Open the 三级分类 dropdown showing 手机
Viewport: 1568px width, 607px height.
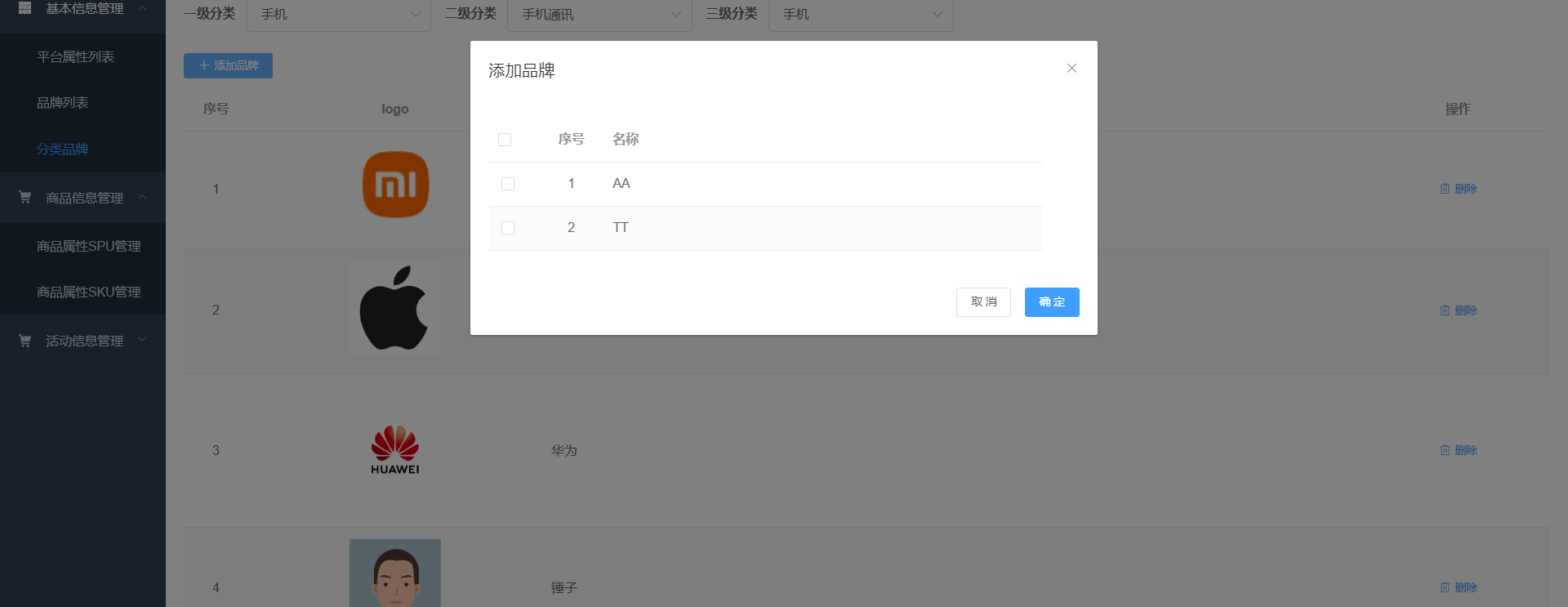click(x=861, y=15)
